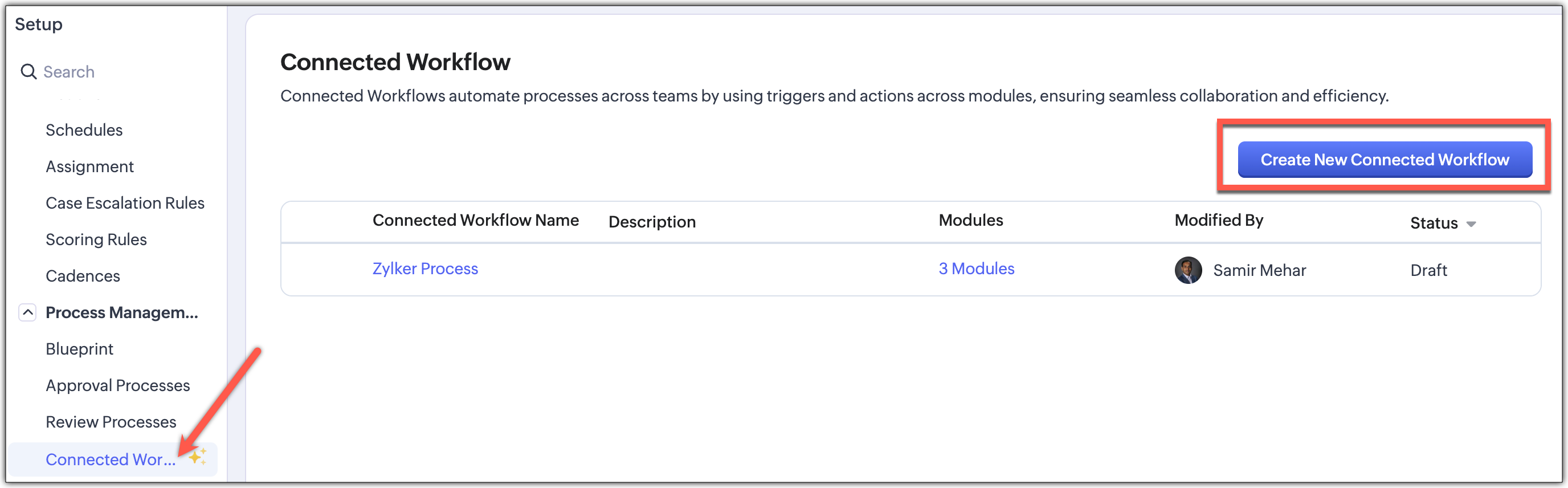Screen dimensions: 1568x488
Task: Click Create New Connected Workflow button
Action: click(x=1384, y=160)
